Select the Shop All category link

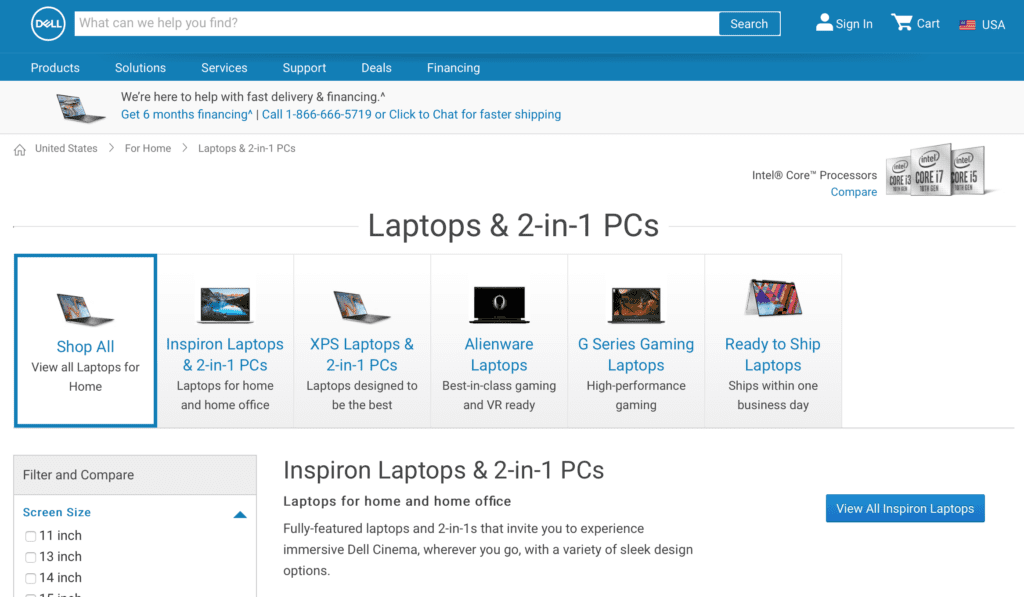[86, 346]
